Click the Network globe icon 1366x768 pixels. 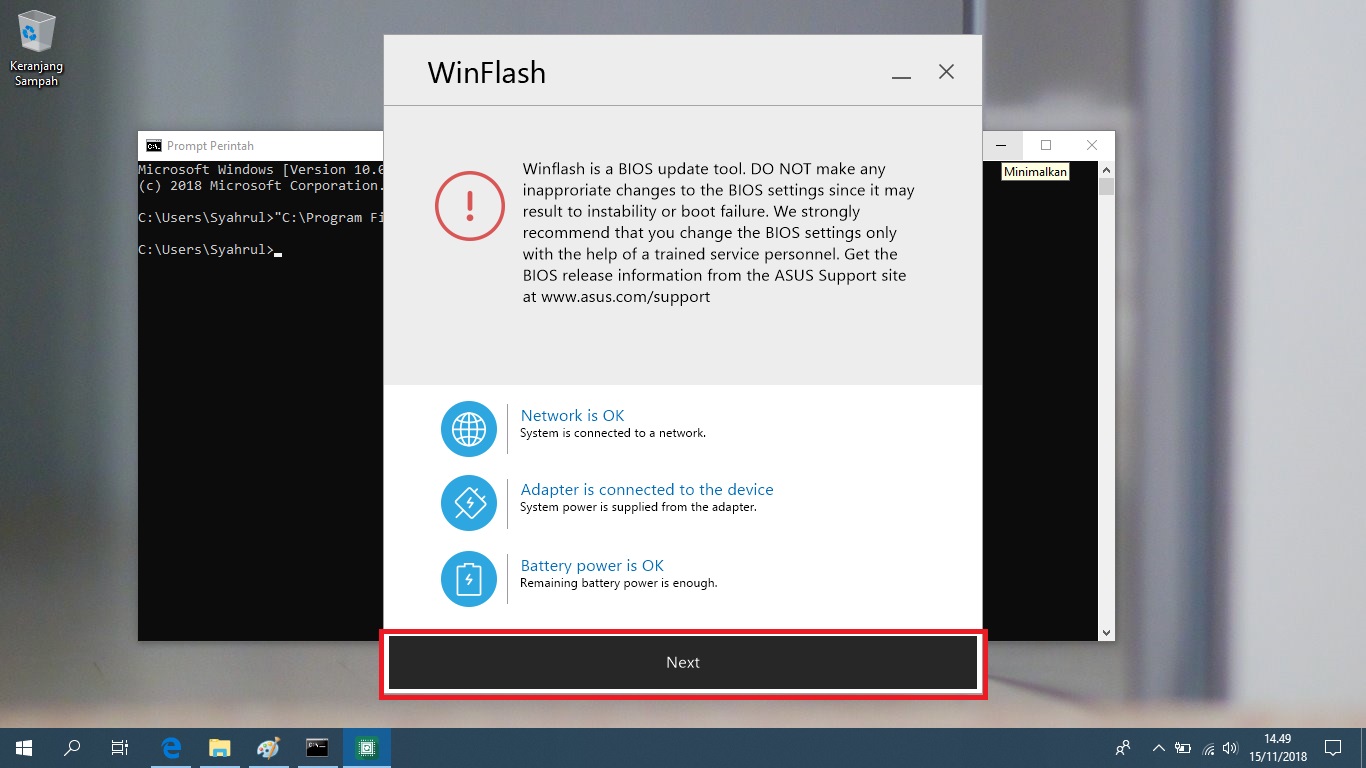point(469,429)
